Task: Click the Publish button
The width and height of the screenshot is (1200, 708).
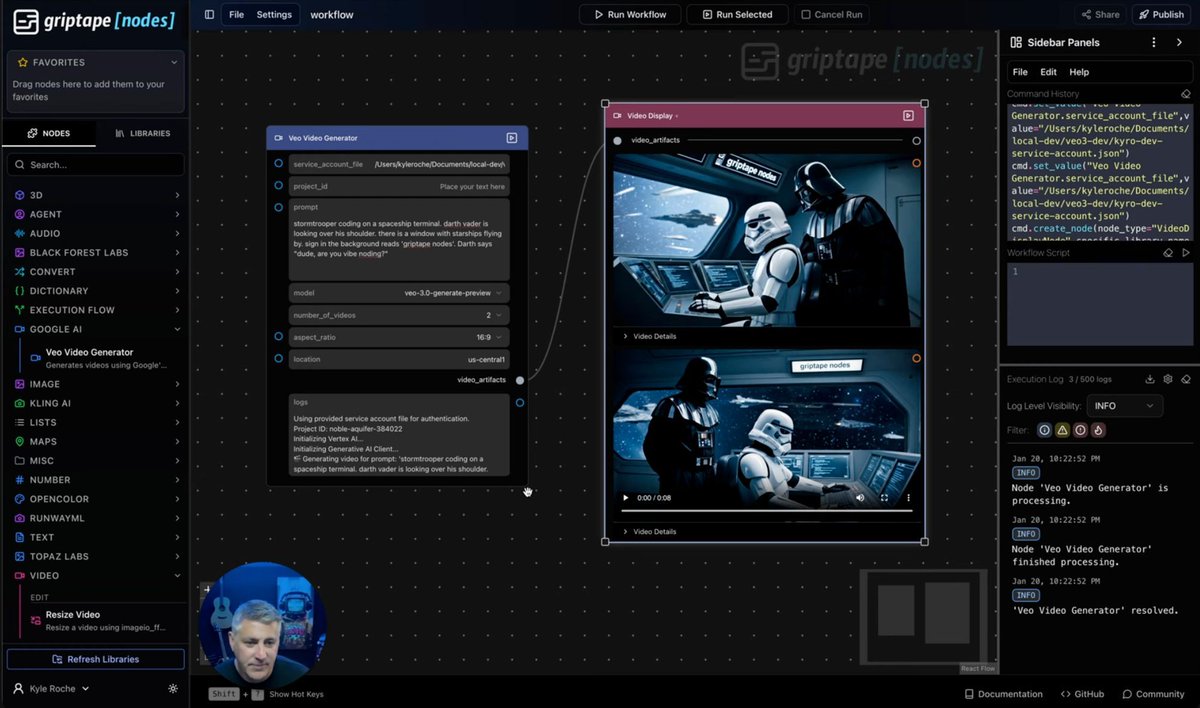Action: 1161,15
